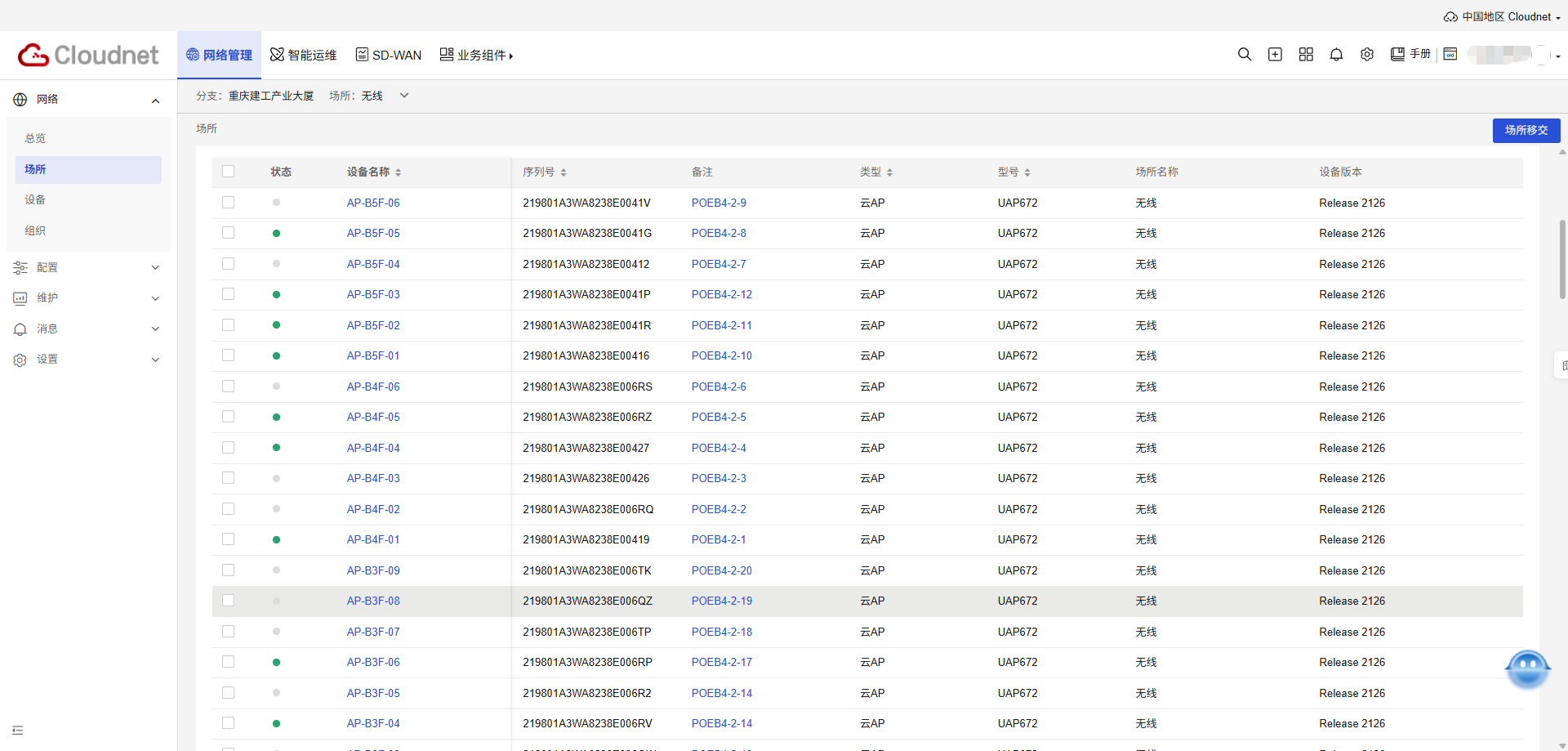Open device link AP-B4F-02
Viewport: 1568px width, 751px height.
[373, 509]
